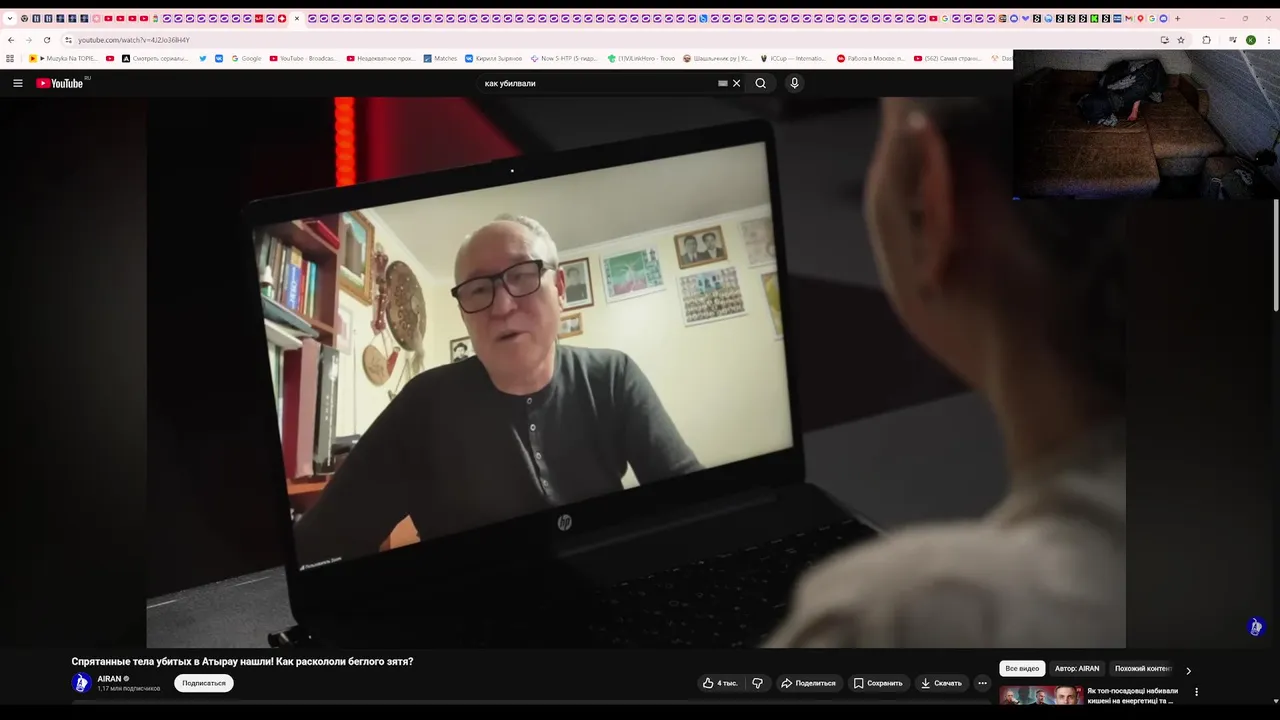This screenshot has height=720, width=1280.
Task: Select the 'Похожий контент' chip
Action: click(1143, 668)
